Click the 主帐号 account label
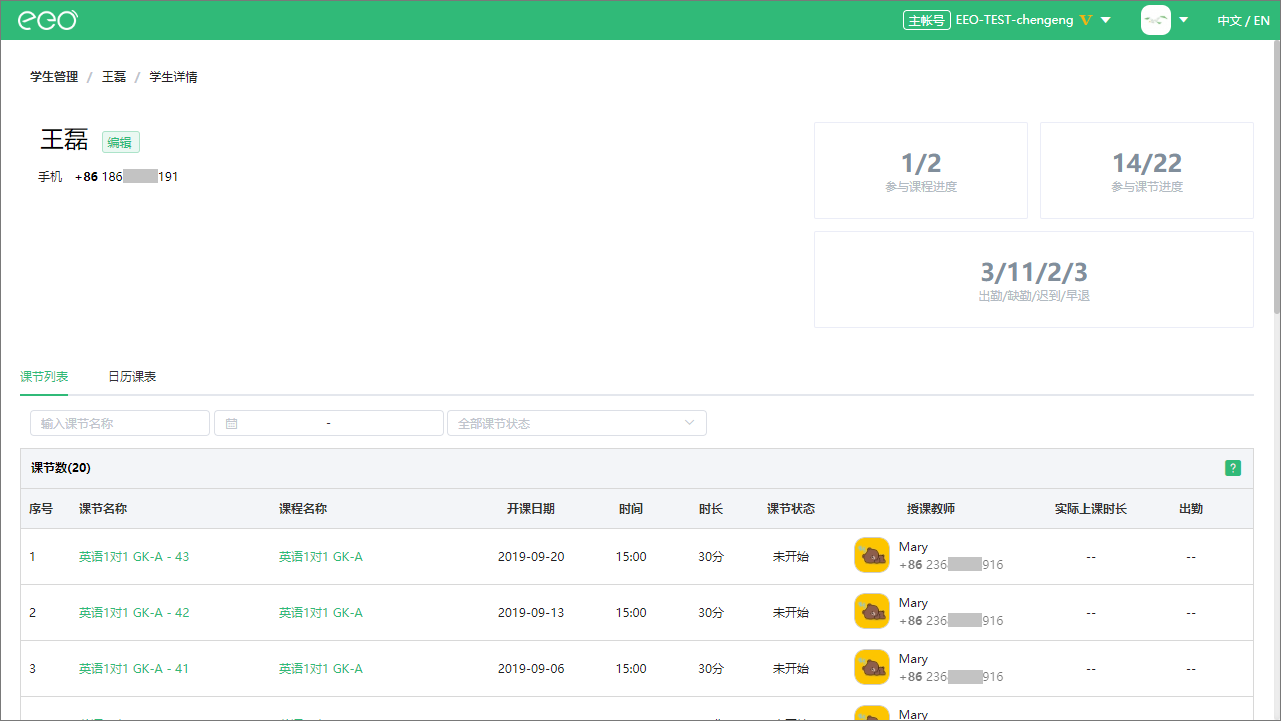The image size is (1281, 721). click(926, 20)
